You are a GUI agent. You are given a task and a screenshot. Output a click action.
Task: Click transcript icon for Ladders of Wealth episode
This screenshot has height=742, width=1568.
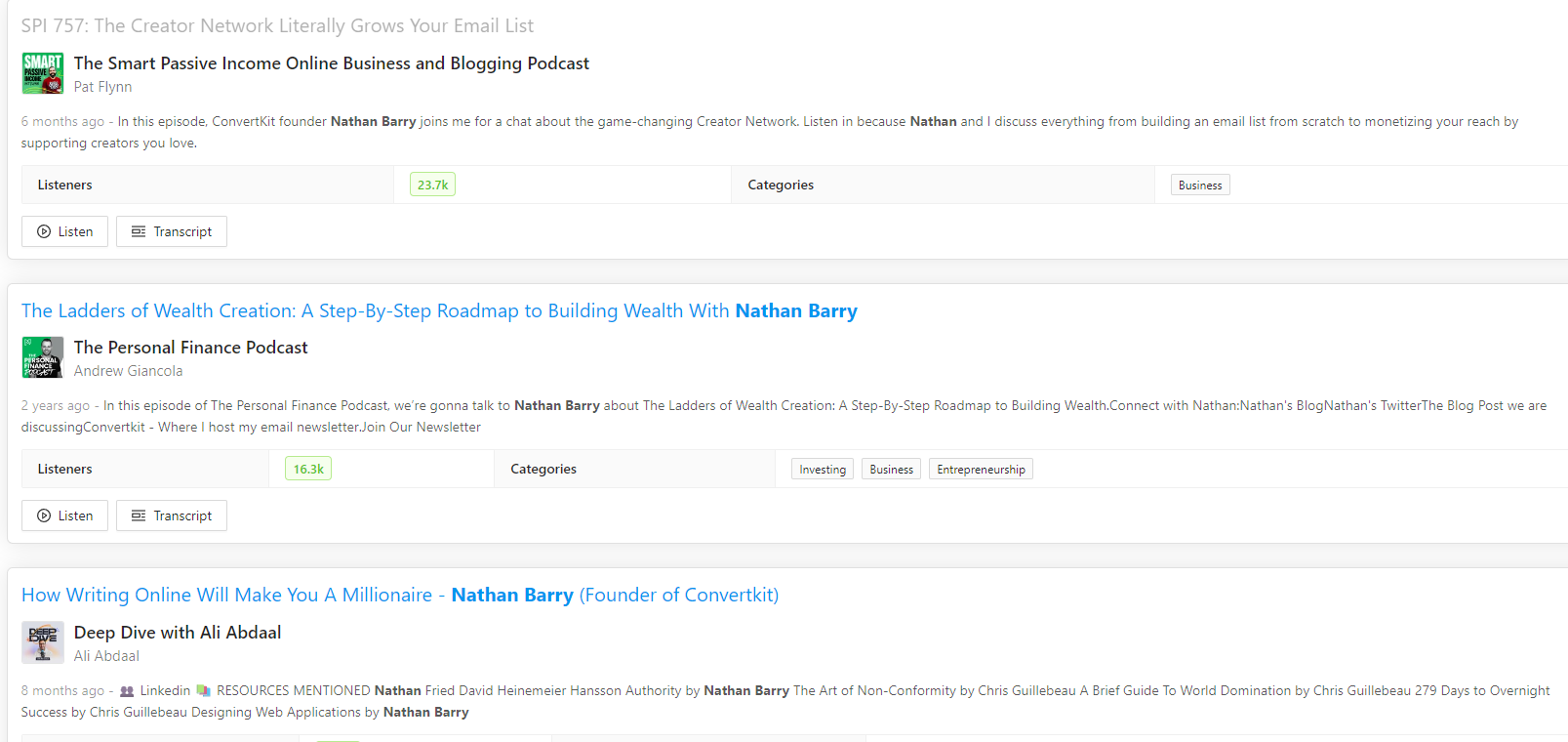coord(139,515)
